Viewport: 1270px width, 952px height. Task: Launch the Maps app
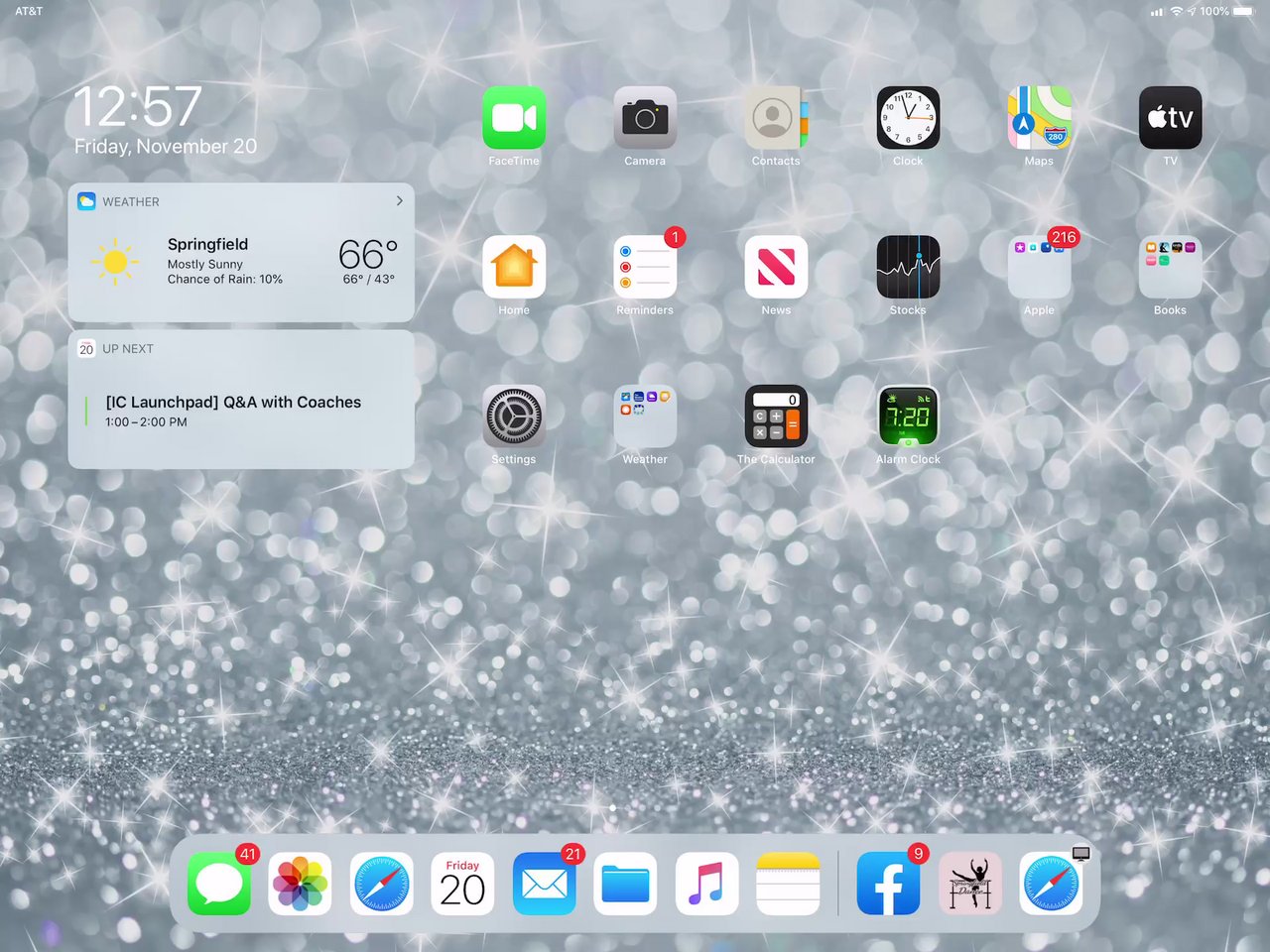pyautogui.click(x=1039, y=118)
